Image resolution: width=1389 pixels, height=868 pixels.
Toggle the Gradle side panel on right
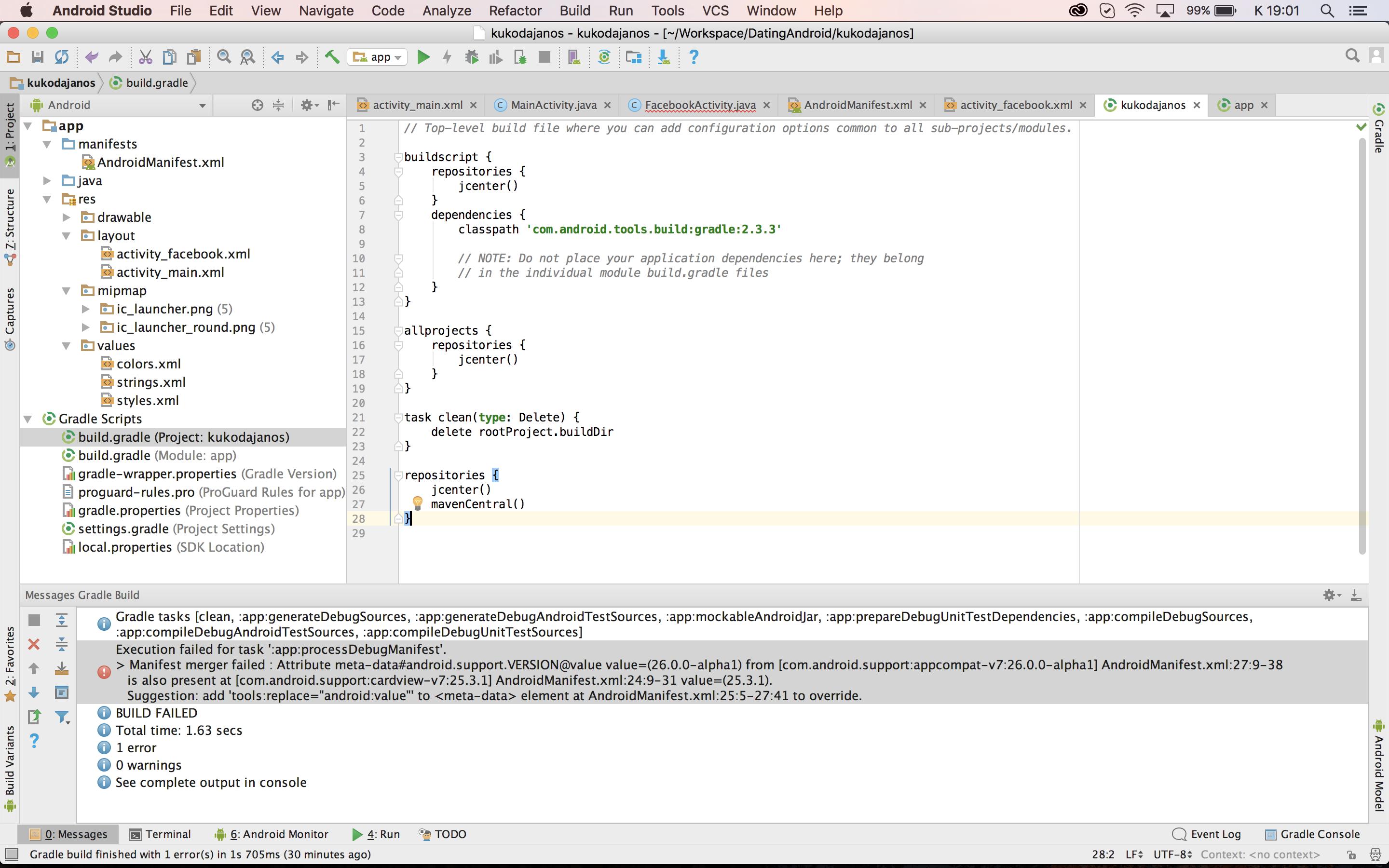coord(1379,129)
